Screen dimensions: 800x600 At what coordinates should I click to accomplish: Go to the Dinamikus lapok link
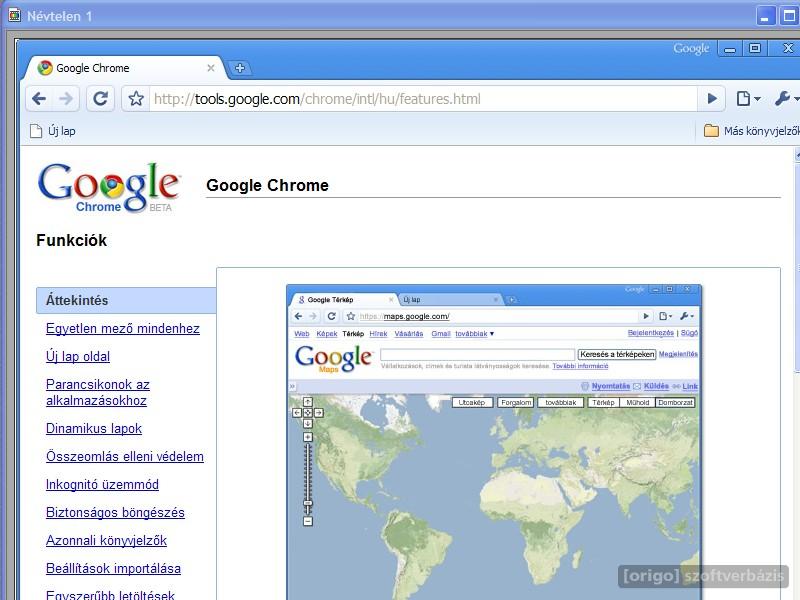(x=94, y=429)
